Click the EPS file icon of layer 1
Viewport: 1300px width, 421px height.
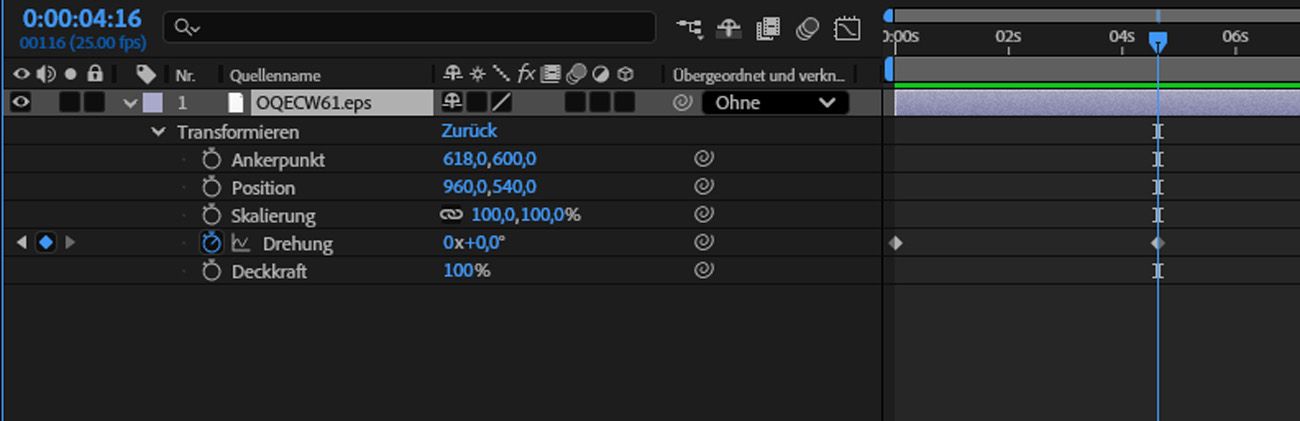pyautogui.click(x=236, y=102)
